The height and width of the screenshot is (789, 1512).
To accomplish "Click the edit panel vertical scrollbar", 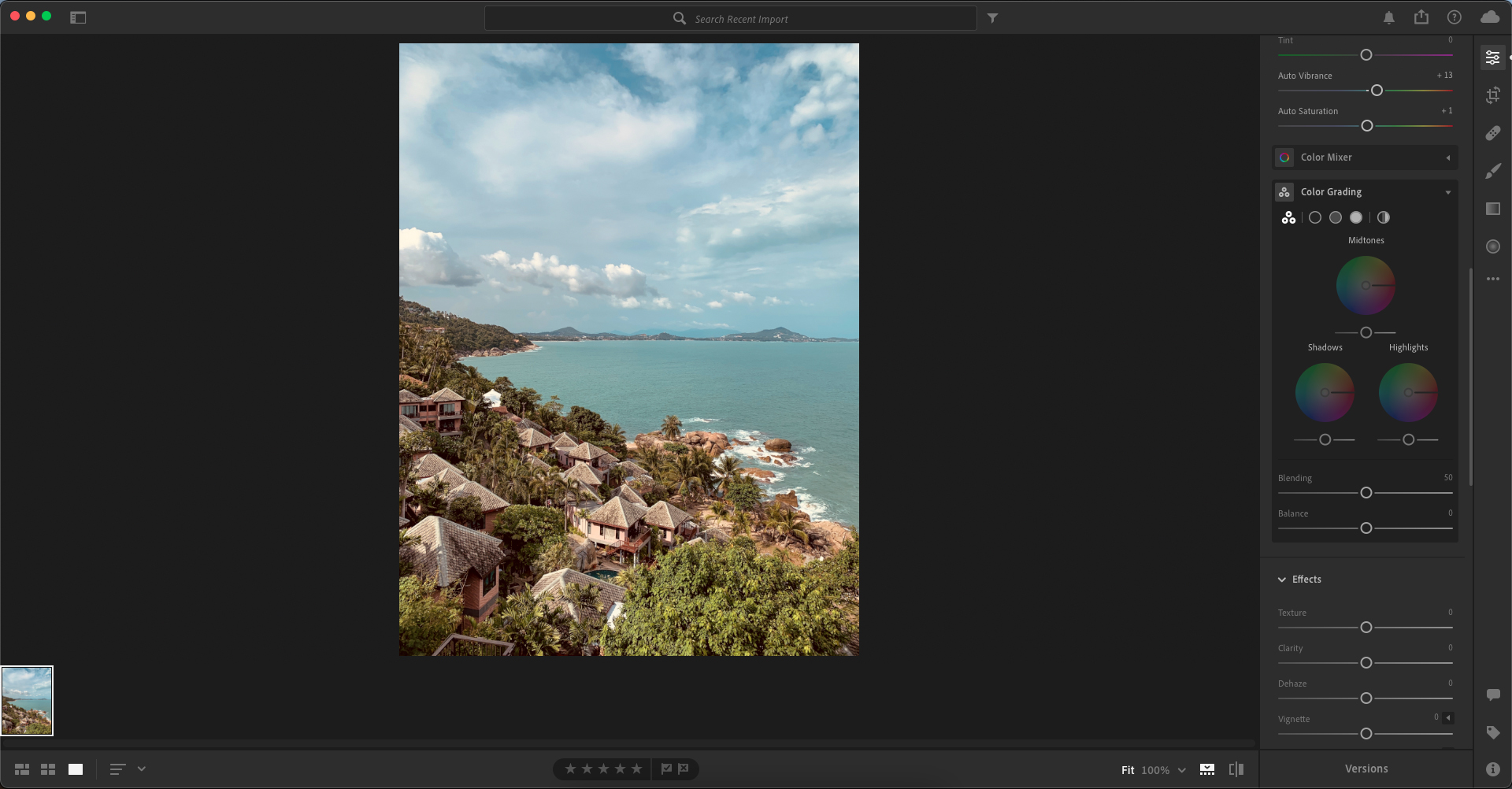I will coord(1470,377).
